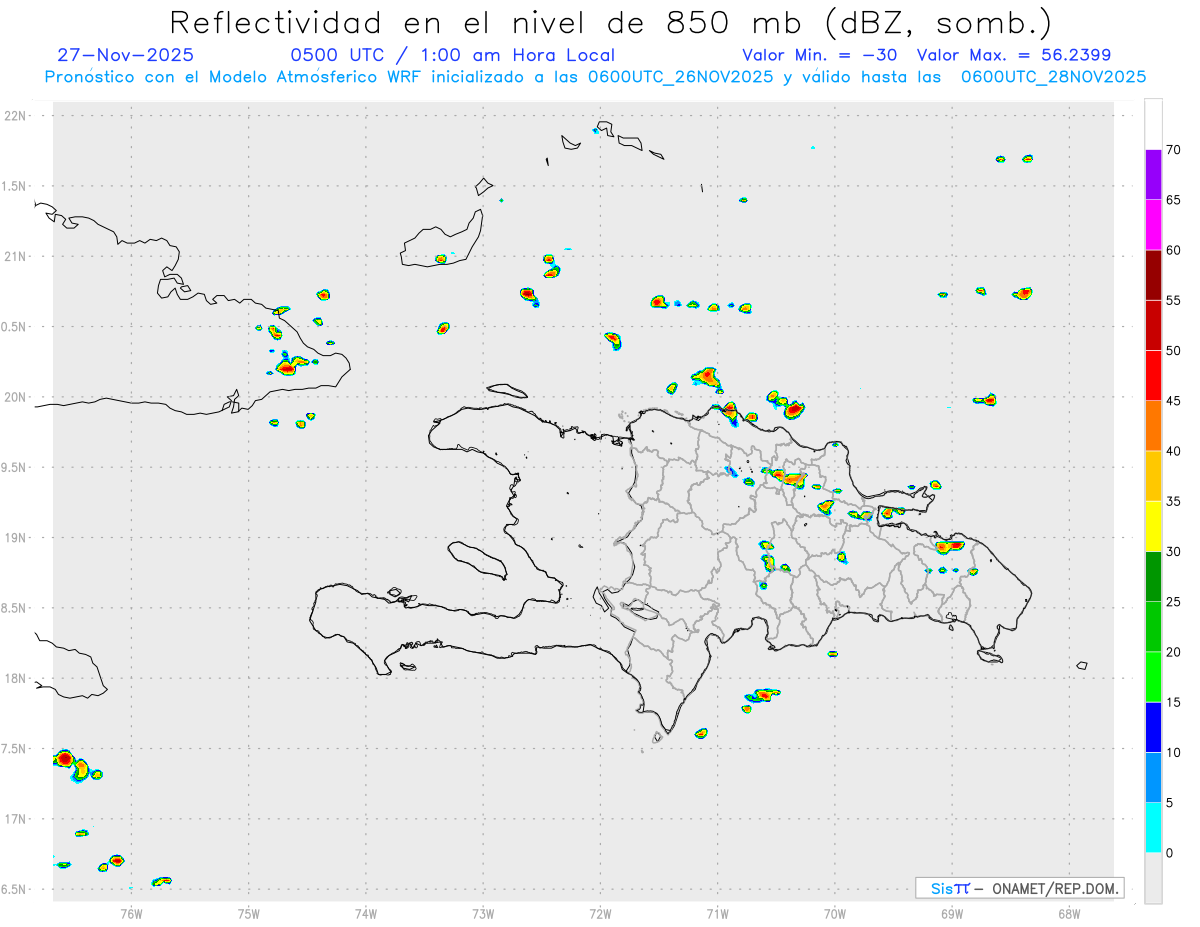Select the '75W' longitude axis label

pyautogui.click(x=249, y=913)
